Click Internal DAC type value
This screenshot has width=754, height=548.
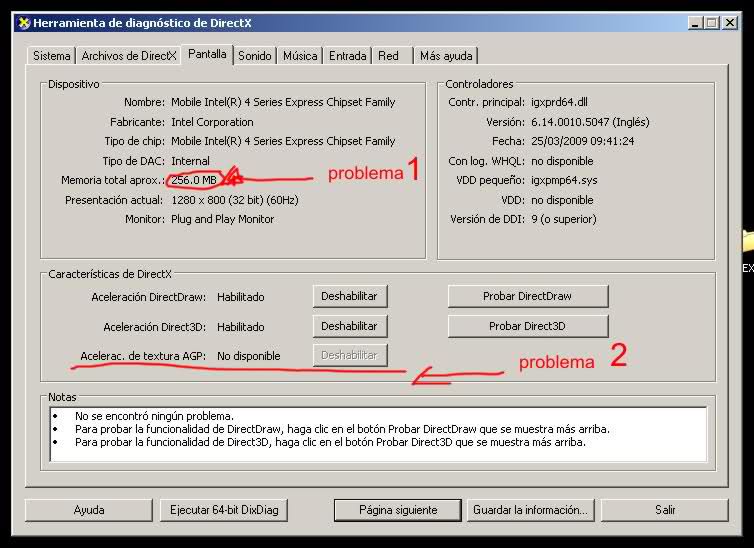click(x=190, y=161)
